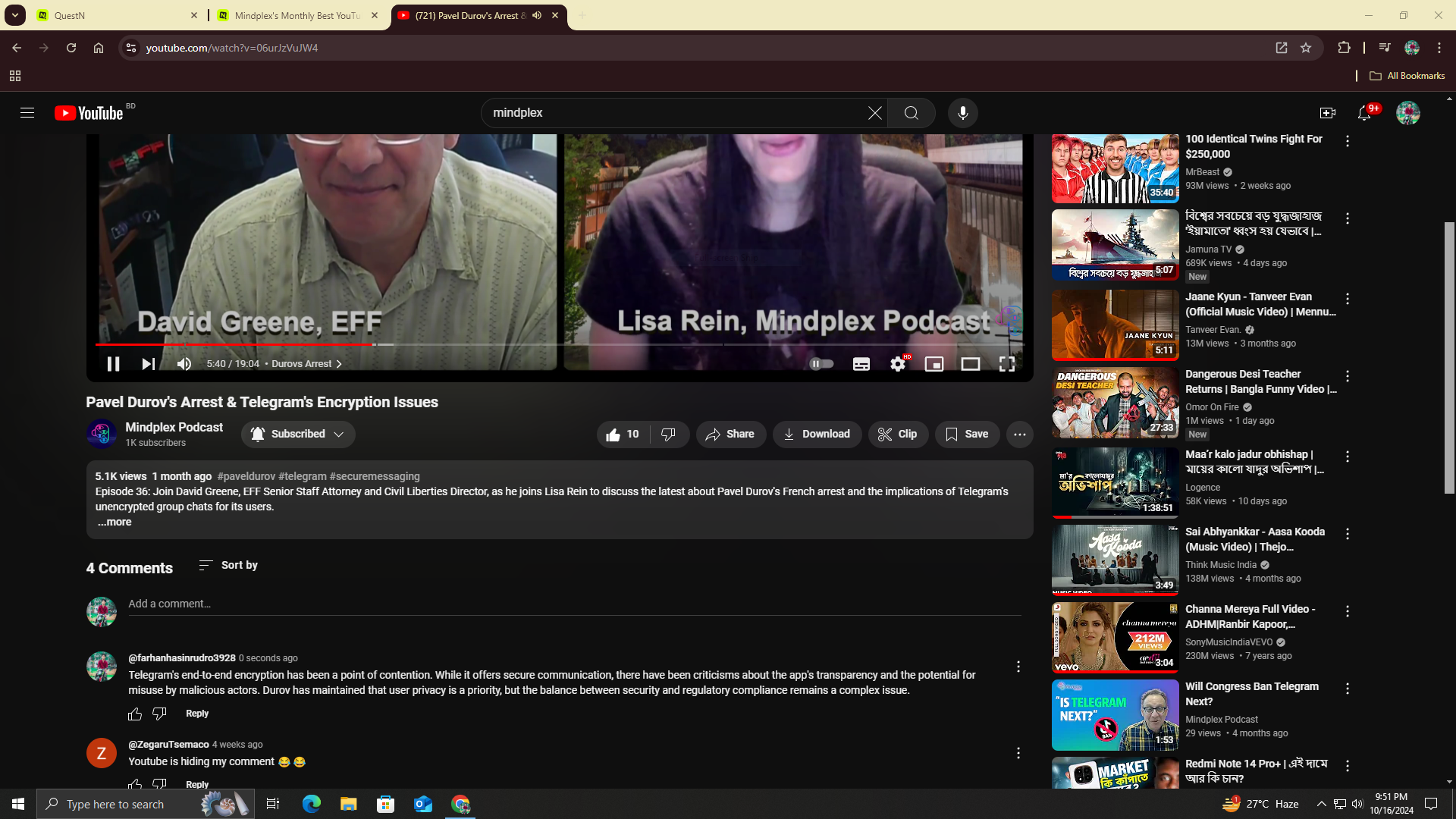Screen dimensions: 1456x819
Task: Clear the search box text
Action: [x=874, y=113]
